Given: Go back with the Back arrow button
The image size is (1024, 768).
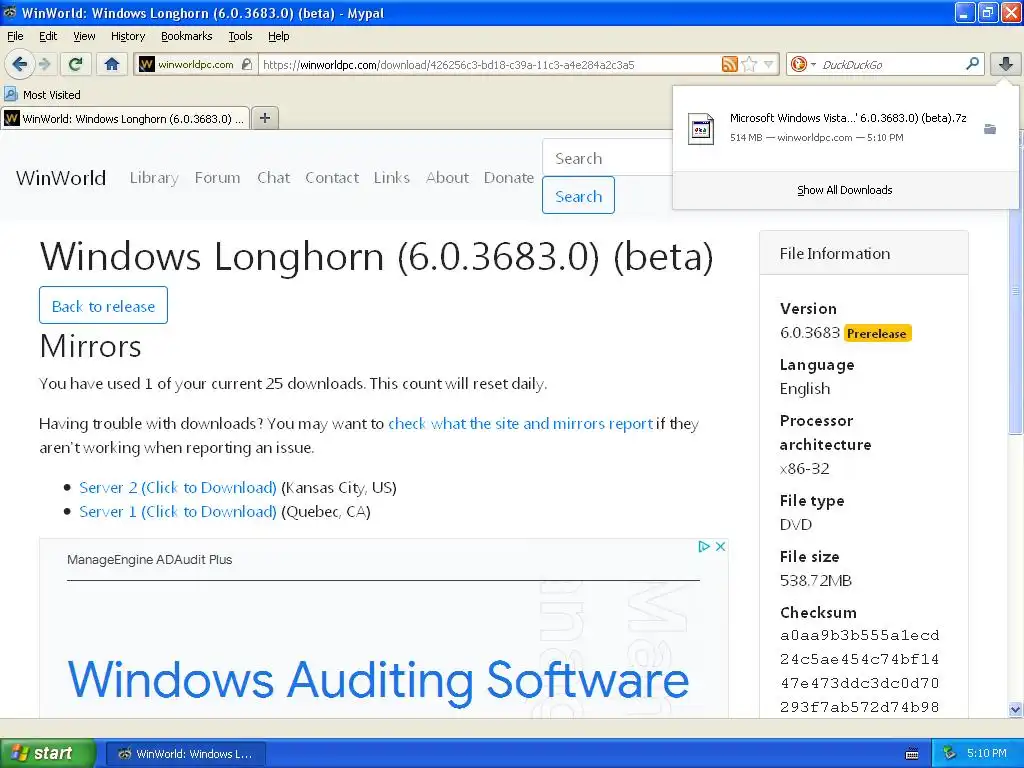Looking at the screenshot, I should 19,64.
